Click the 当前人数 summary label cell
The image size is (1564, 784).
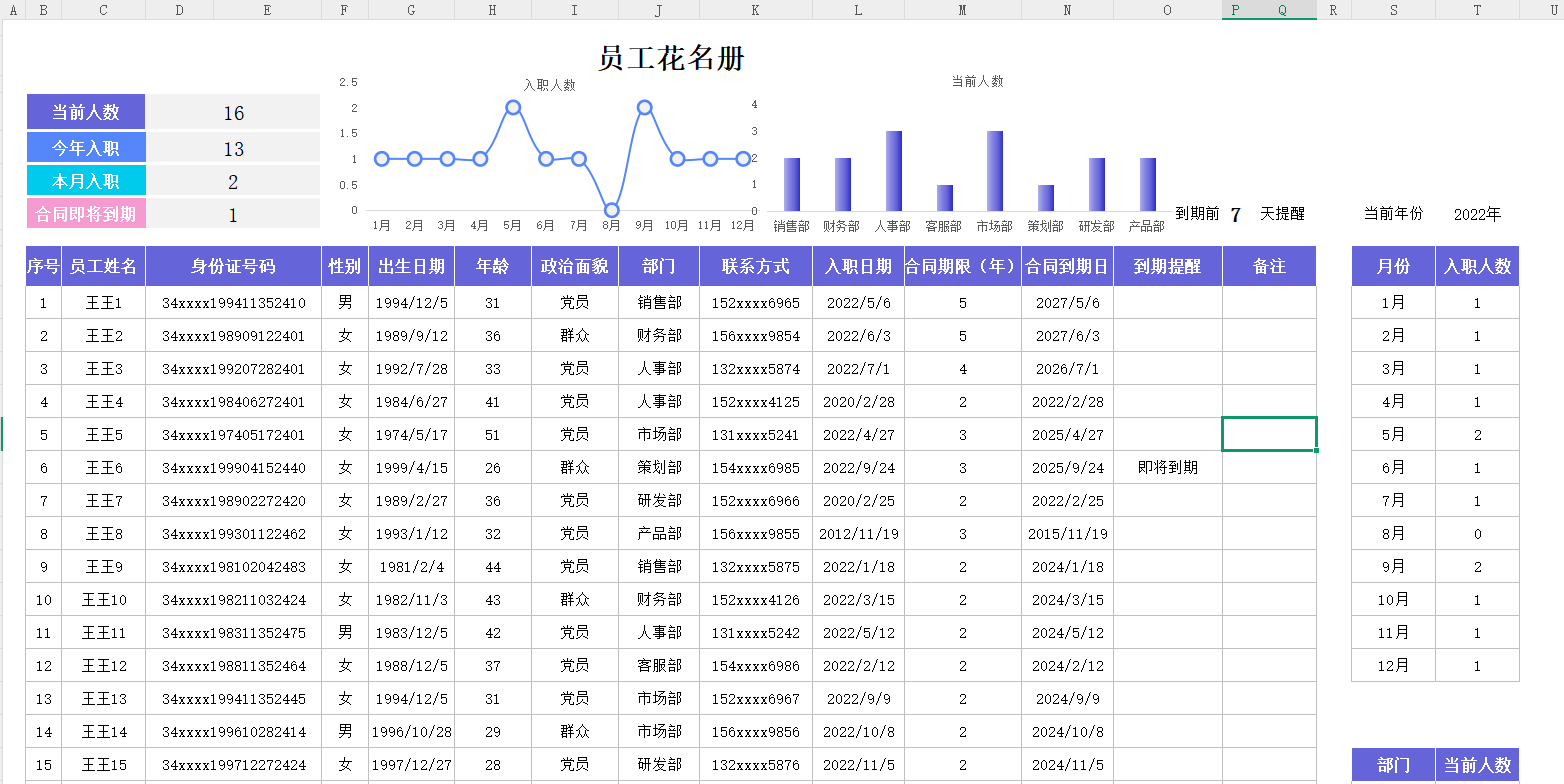tap(86, 112)
